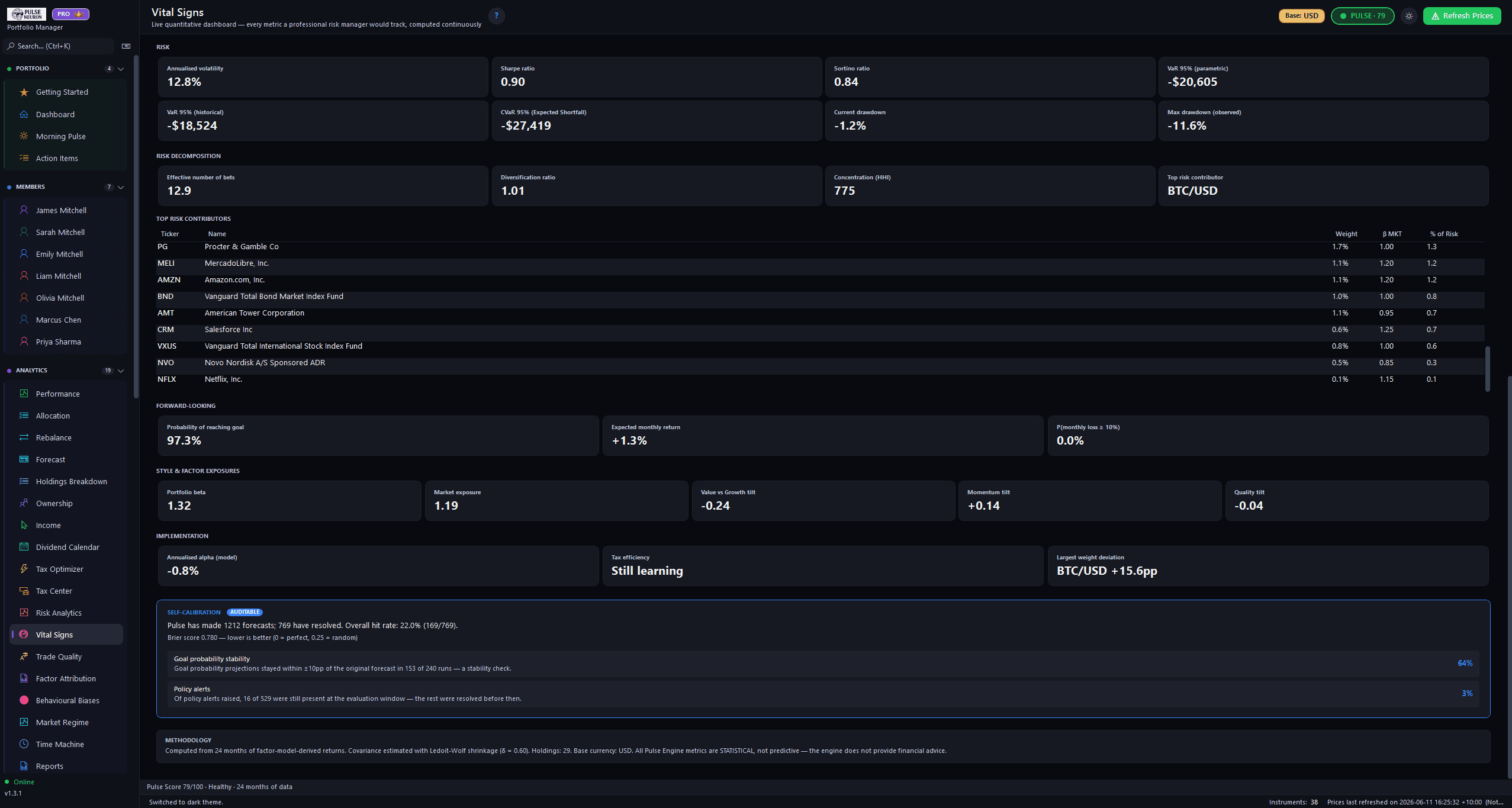1512x808 pixels.
Task: Select Marcus Chen in the members list
Action: click(66, 320)
